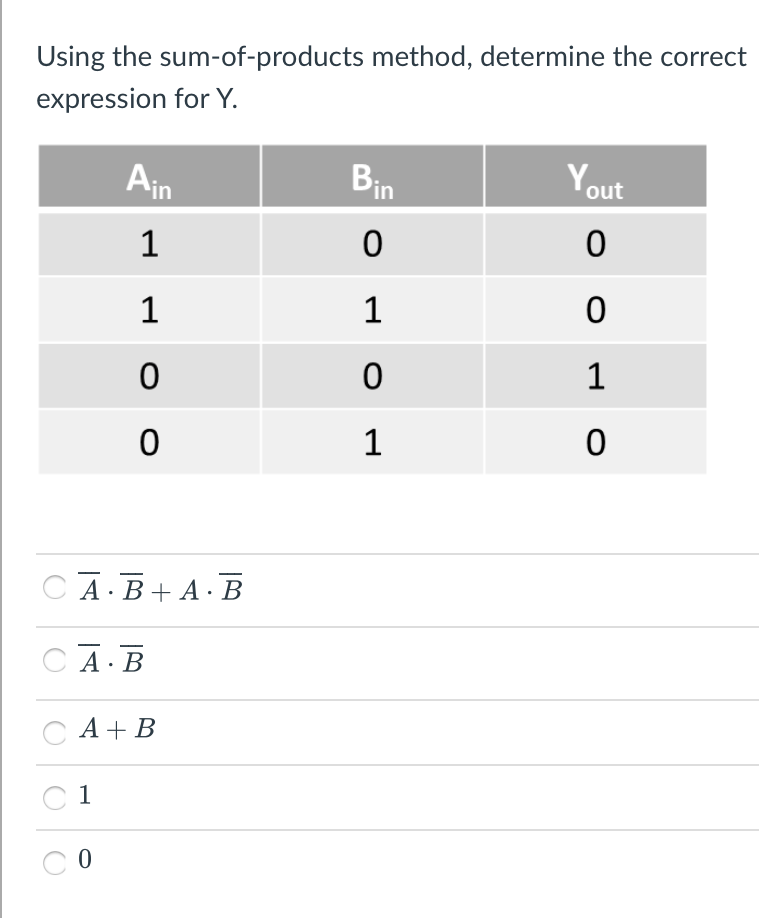Click the first row of the truth table

tap(371, 243)
